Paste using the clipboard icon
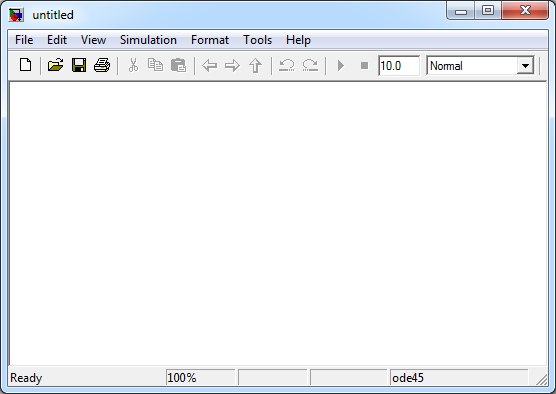Image resolution: width=556 pixels, height=394 pixels. click(178, 65)
